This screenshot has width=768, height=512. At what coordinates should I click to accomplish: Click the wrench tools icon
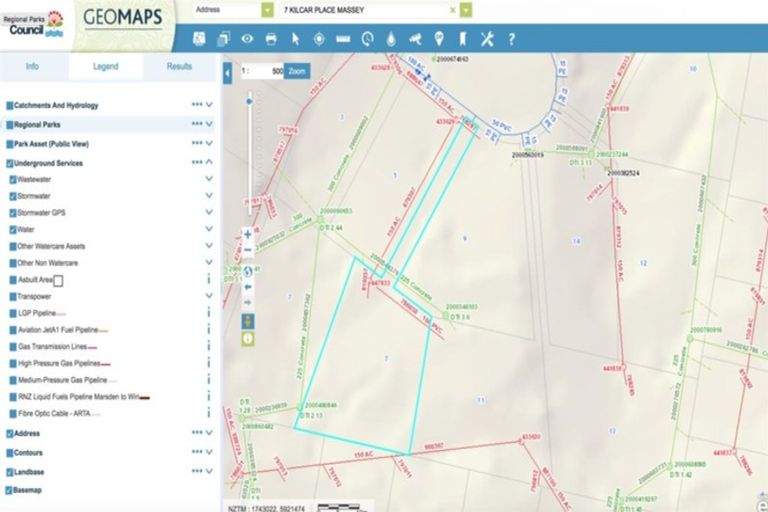(487, 39)
